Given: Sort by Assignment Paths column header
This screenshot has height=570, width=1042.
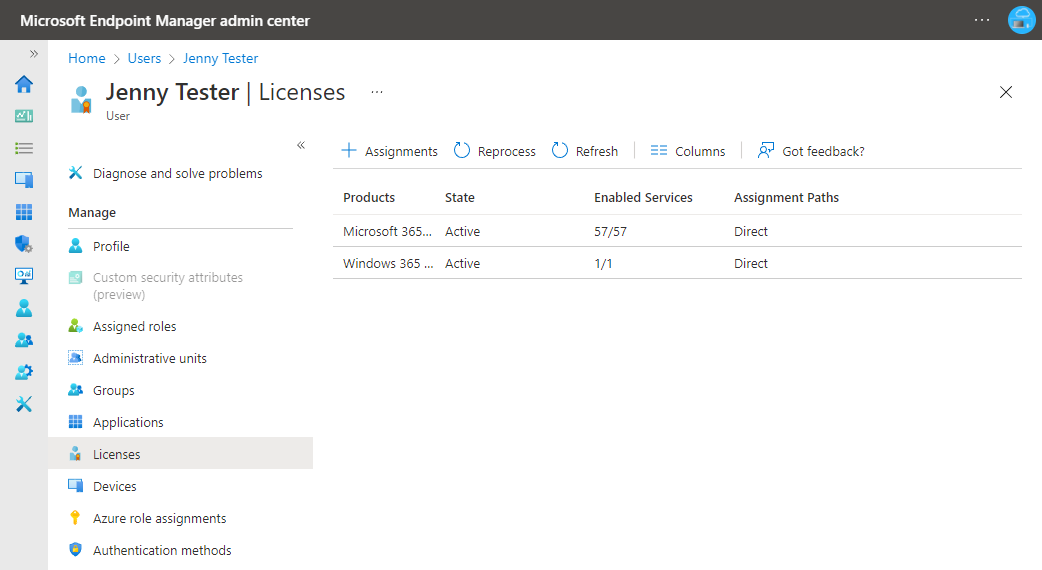Looking at the screenshot, I should click(786, 197).
